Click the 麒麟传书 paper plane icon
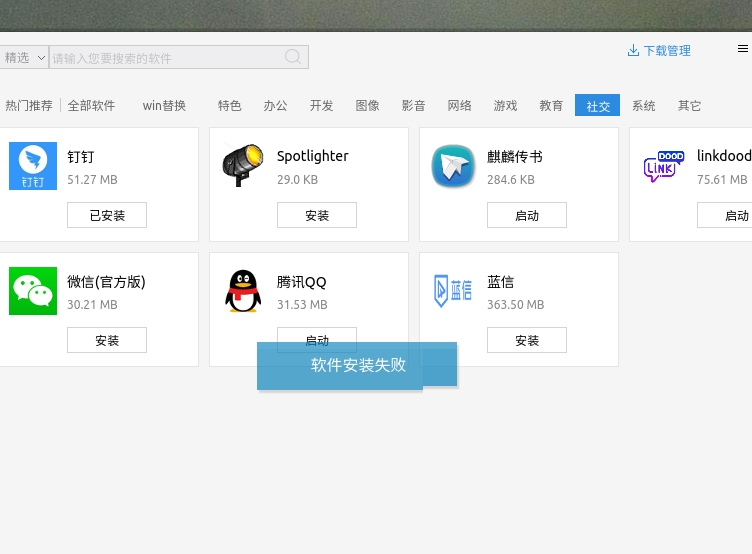Viewport: 752px width, 554px height. pyautogui.click(x=453, y=166)
